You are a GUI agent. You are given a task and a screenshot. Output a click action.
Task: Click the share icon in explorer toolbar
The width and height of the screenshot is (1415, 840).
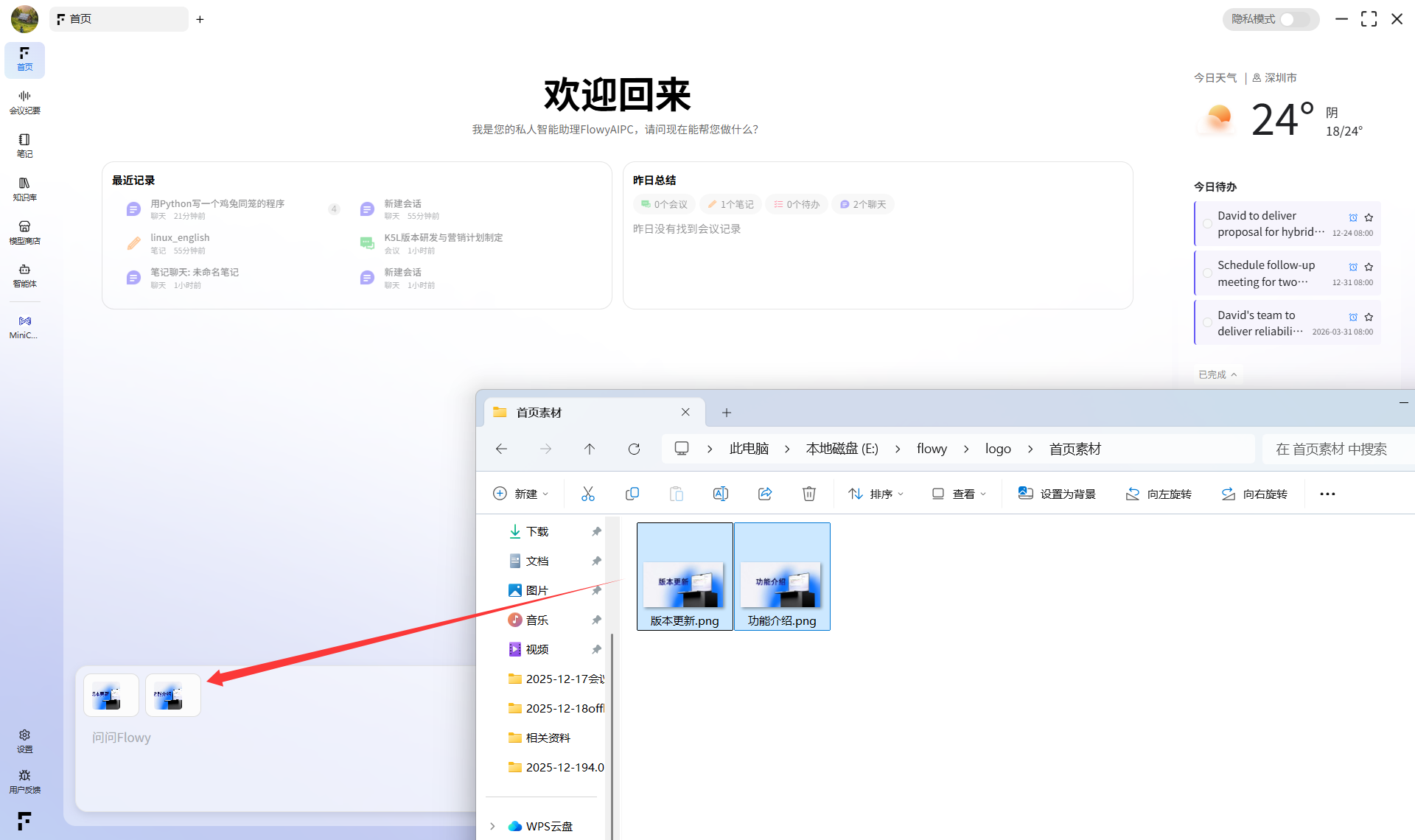pos(765,493)
